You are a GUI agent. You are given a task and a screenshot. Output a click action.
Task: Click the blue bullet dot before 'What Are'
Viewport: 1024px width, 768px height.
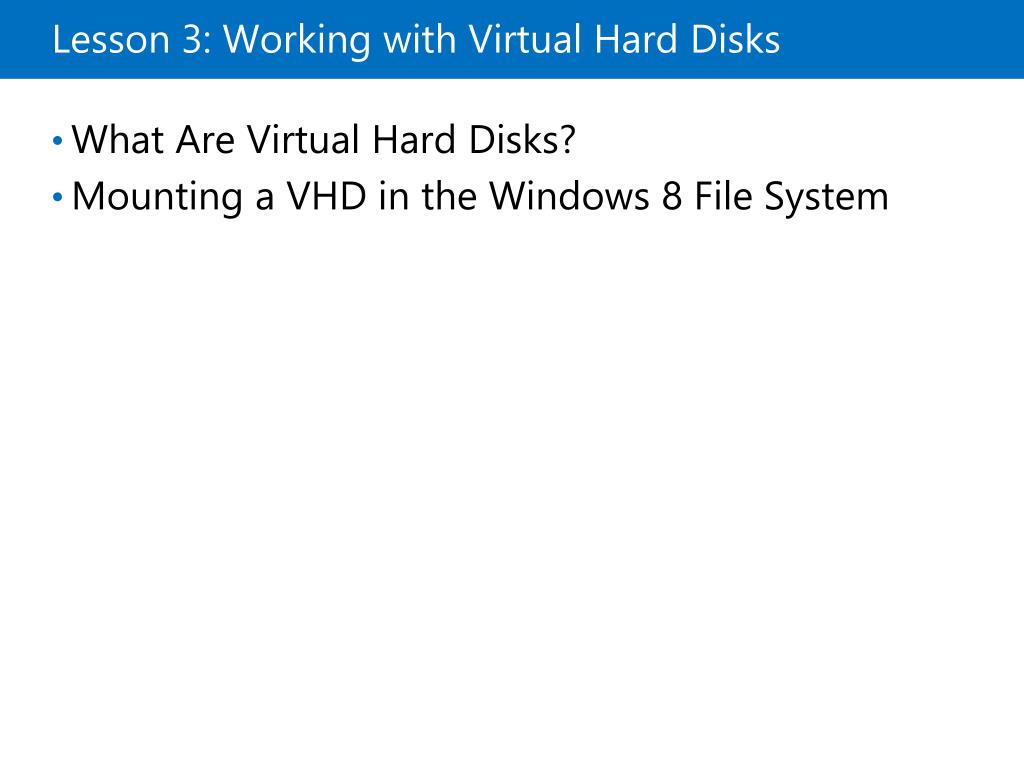click(x=57, y=140)
